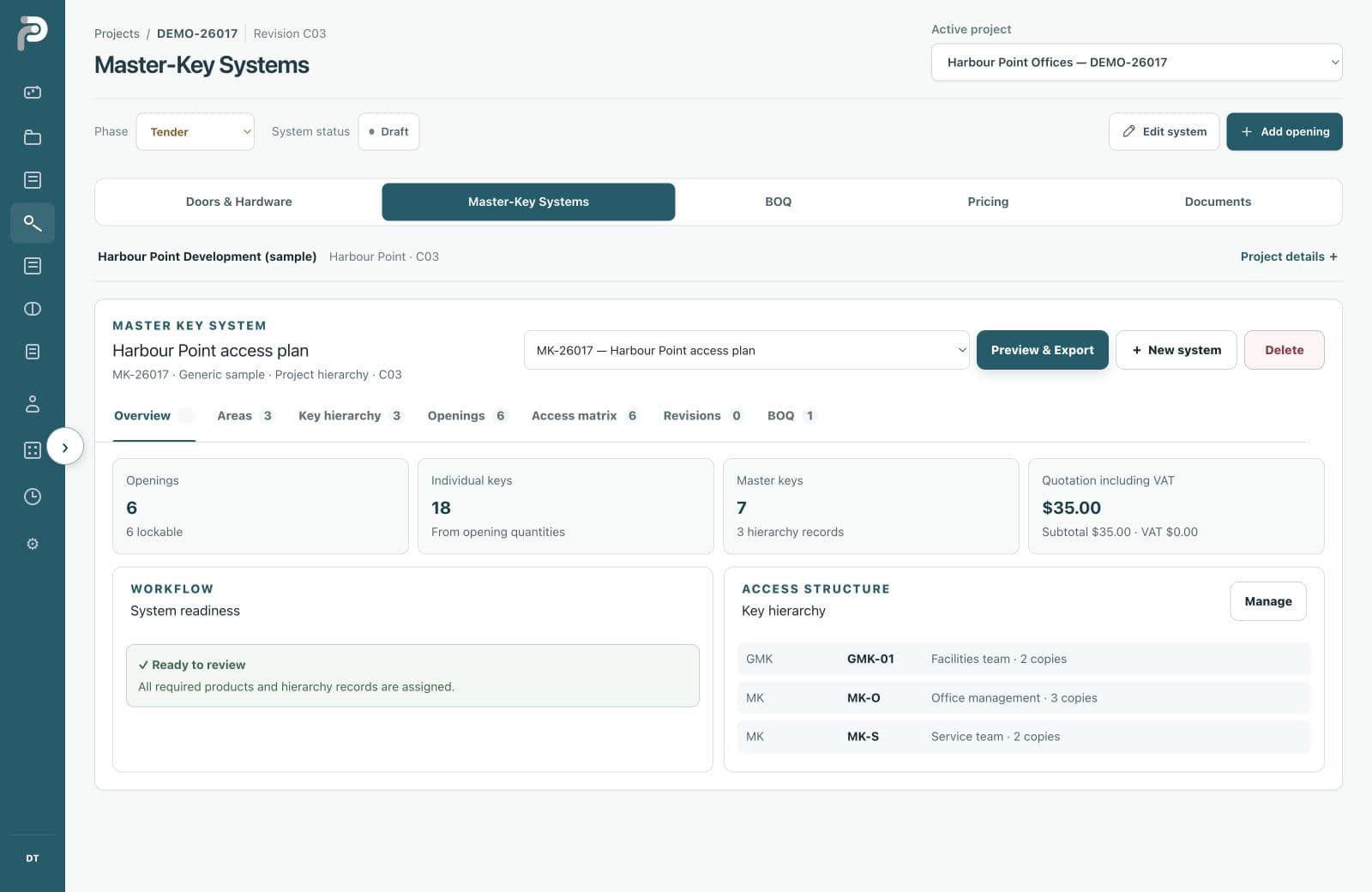Select the Master-Key Systems tab
Screen dimensions: 1372x892
[528, 202]
